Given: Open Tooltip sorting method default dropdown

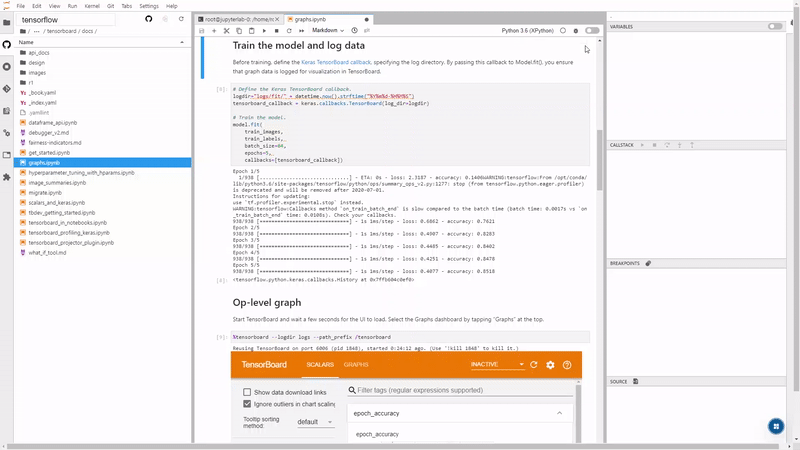Looking at the screenshot, I should tap(315, 422).
